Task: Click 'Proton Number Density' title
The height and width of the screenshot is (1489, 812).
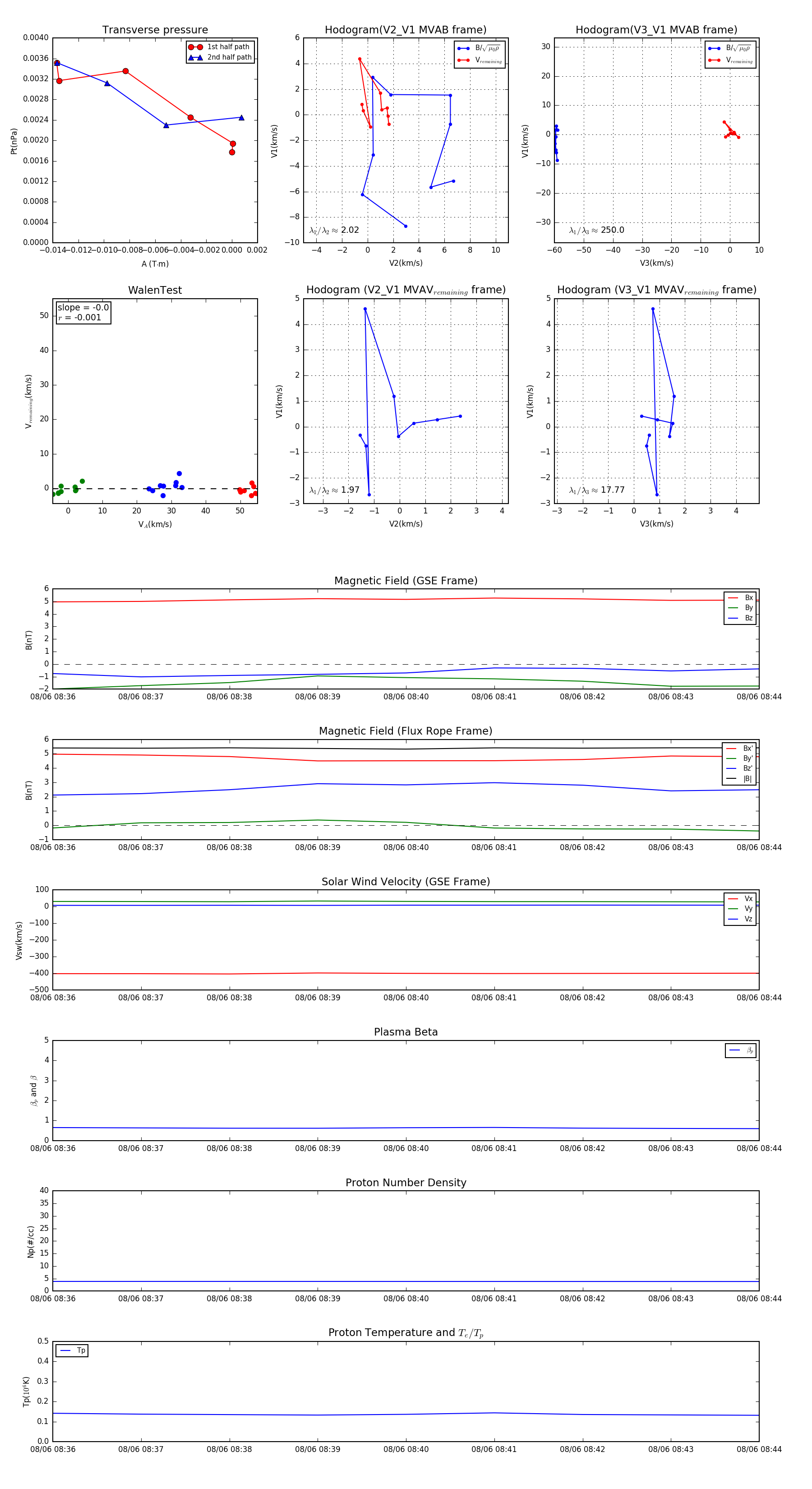Action: [x=406, y=1183]
